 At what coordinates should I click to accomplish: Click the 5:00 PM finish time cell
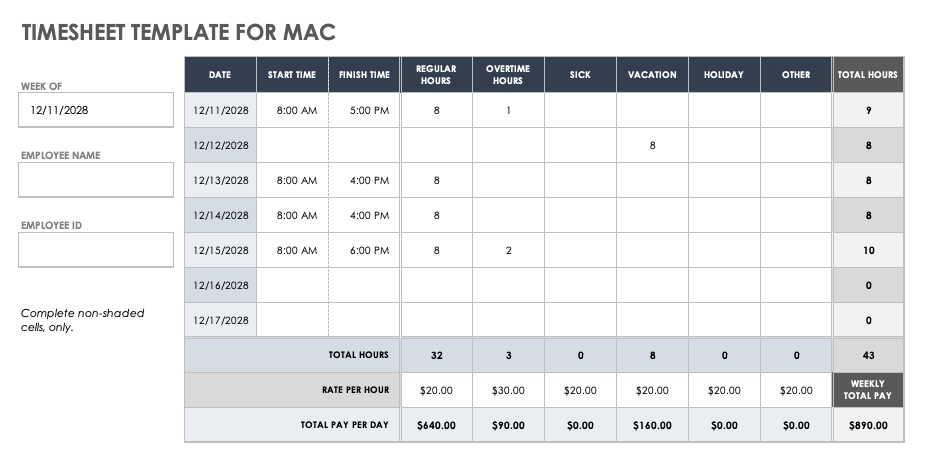pyautogui.click(x=365, y=111)
